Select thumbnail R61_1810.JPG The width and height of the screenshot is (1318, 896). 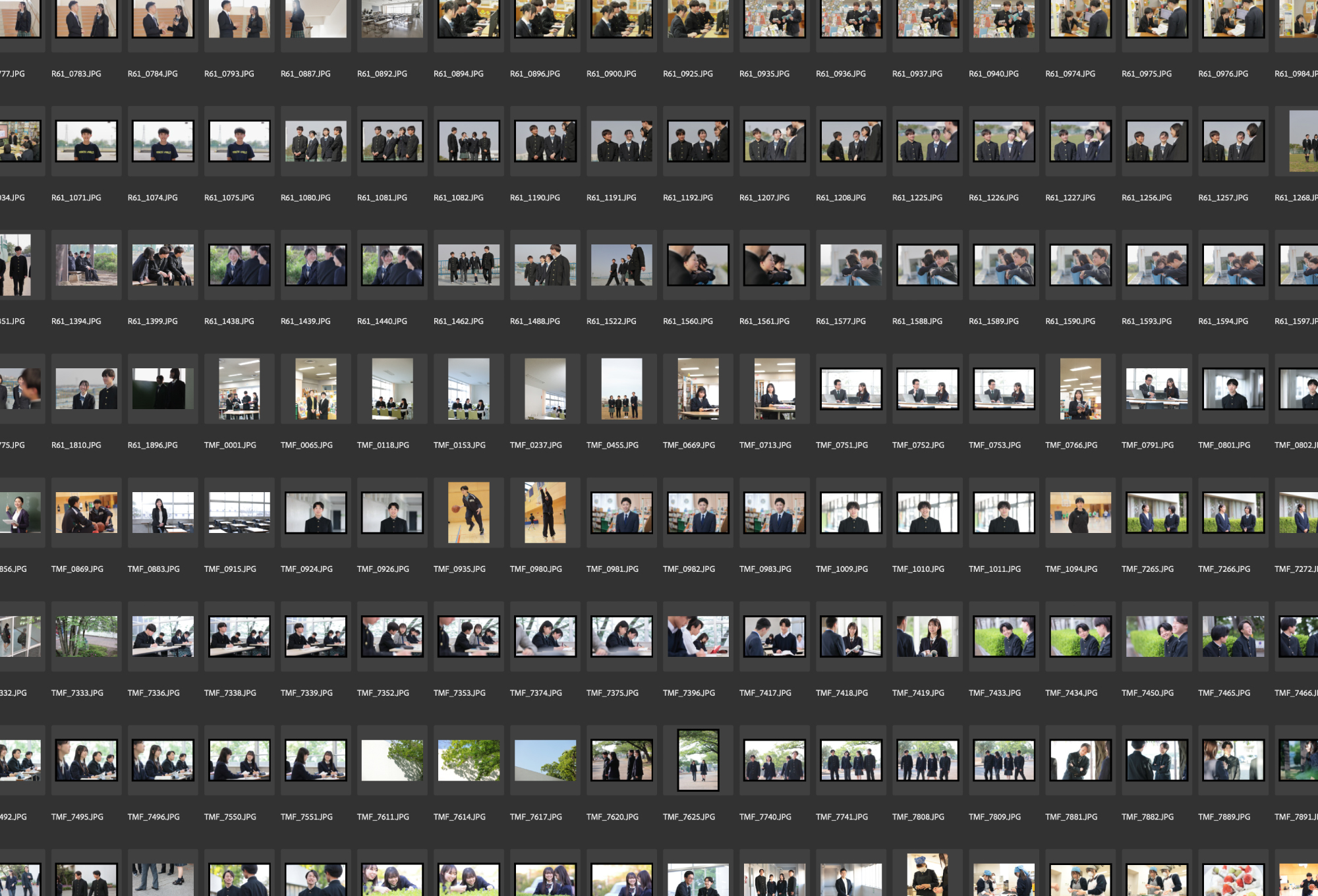[x=86, y=389]
